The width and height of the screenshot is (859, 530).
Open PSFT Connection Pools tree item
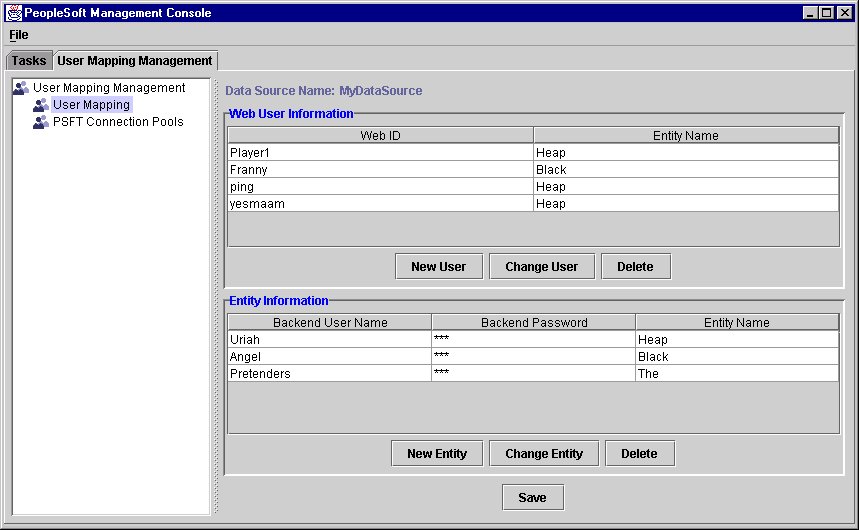(118, 122)
